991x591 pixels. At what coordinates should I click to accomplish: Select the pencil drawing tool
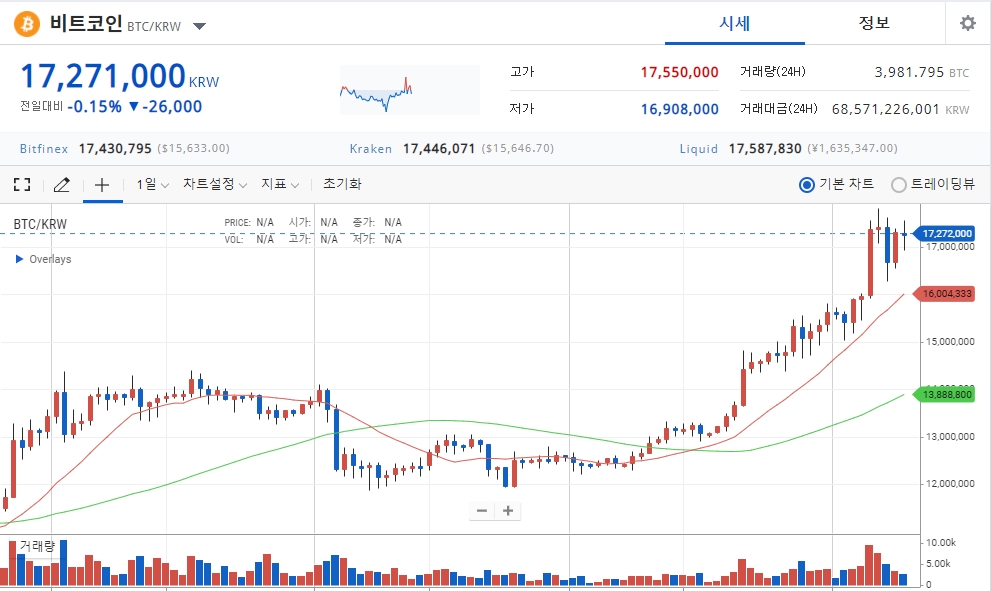(61, 185)
